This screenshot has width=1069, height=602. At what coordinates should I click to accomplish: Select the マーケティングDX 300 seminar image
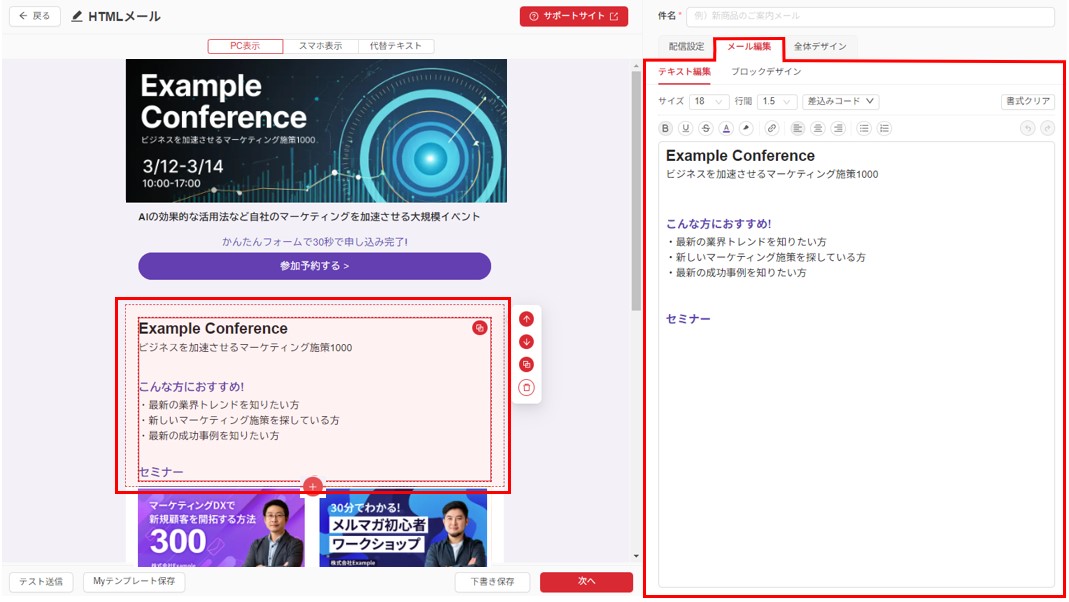(x=221, y=528)
